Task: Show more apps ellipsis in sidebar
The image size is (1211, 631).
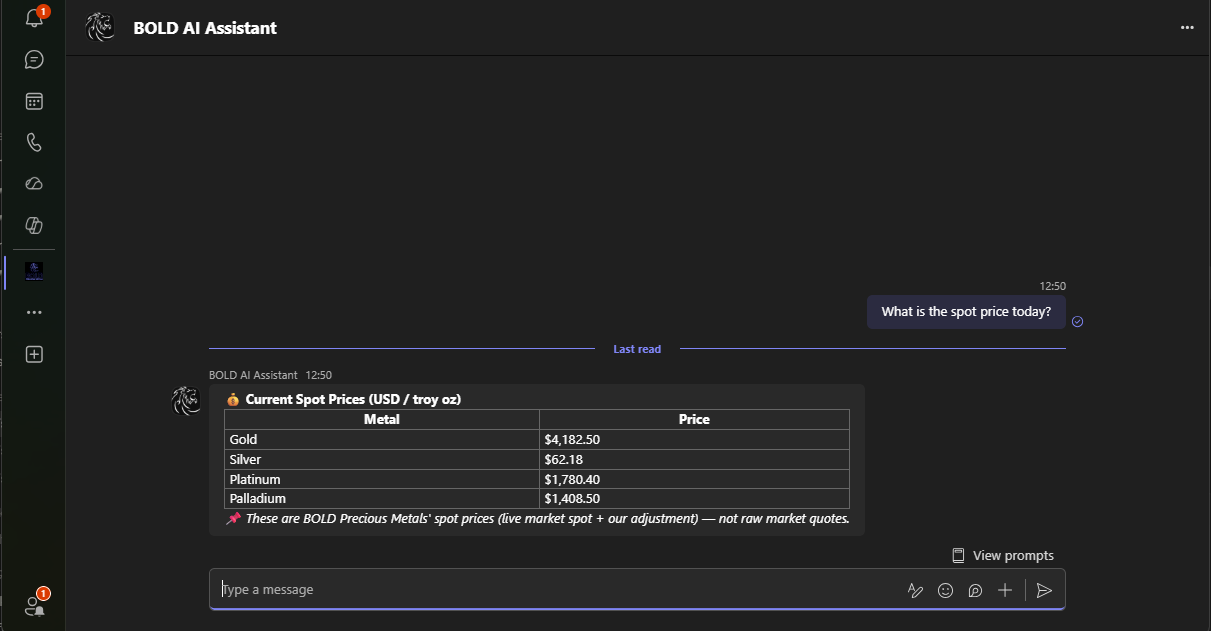Action: pos(34,312)
